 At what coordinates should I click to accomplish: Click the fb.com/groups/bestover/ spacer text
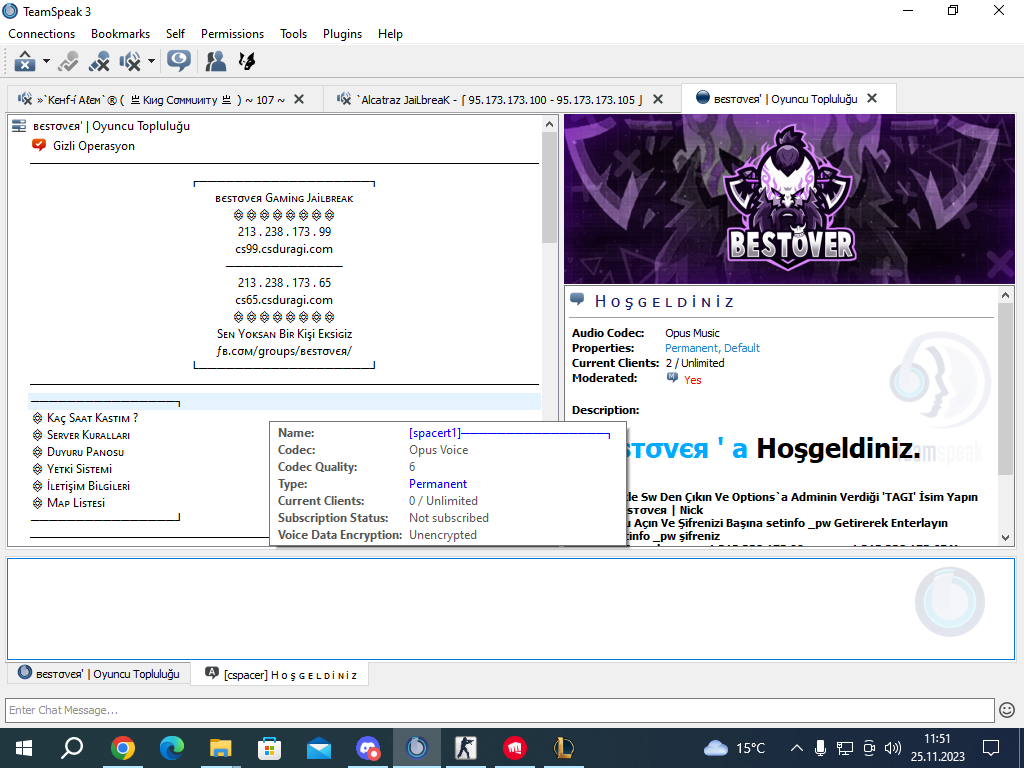pyautogui.click(x=284, y=351)
